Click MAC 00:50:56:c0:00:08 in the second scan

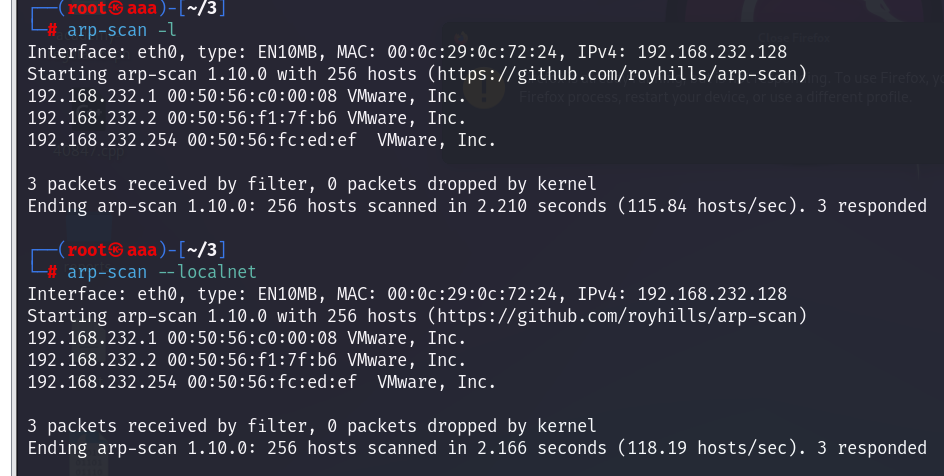pos(252,338)
